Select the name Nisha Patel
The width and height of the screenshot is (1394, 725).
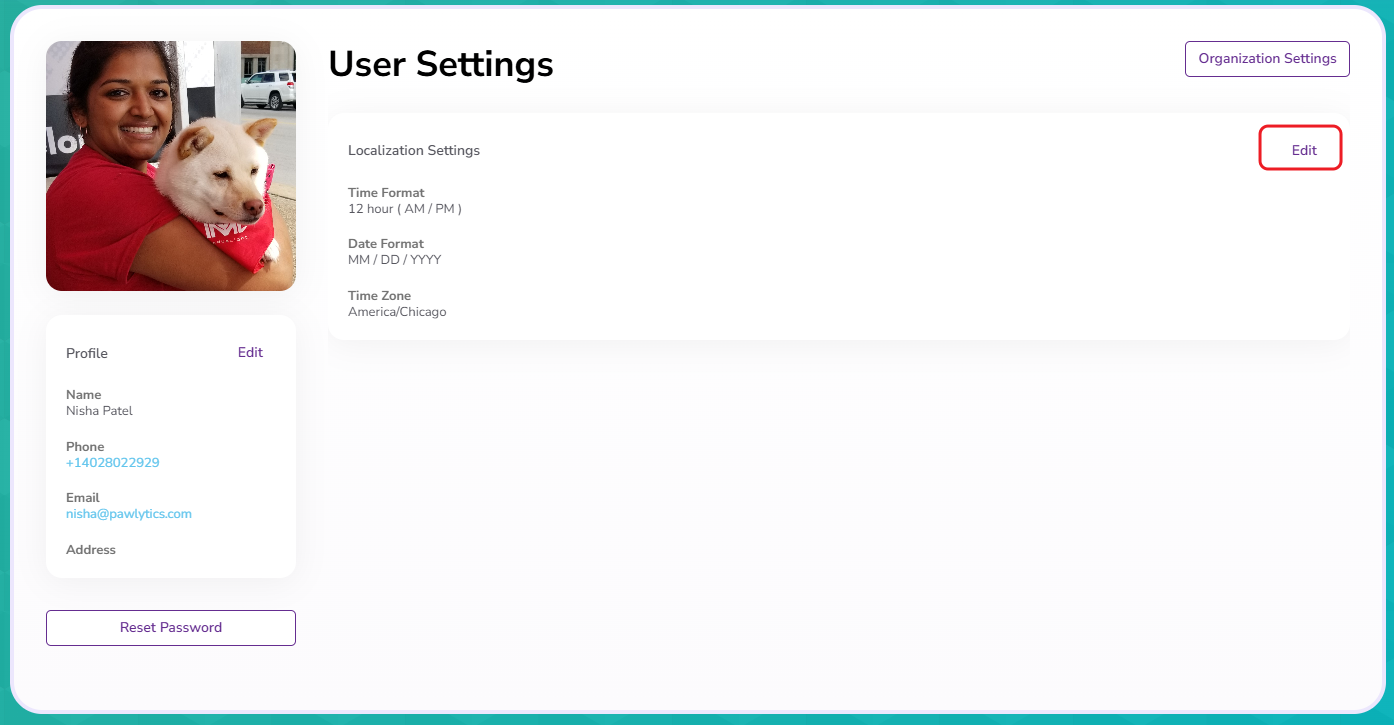click(x=99, y=411)
